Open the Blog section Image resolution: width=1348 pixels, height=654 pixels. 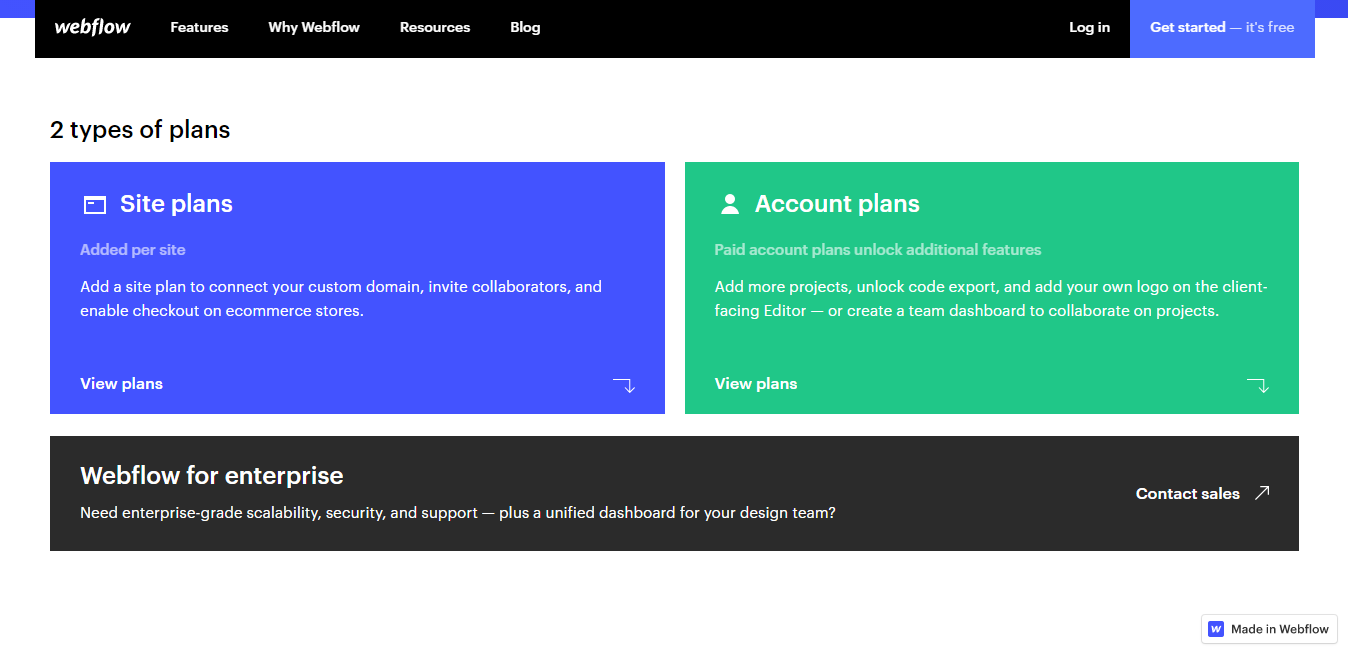click(x=525, y=28)
